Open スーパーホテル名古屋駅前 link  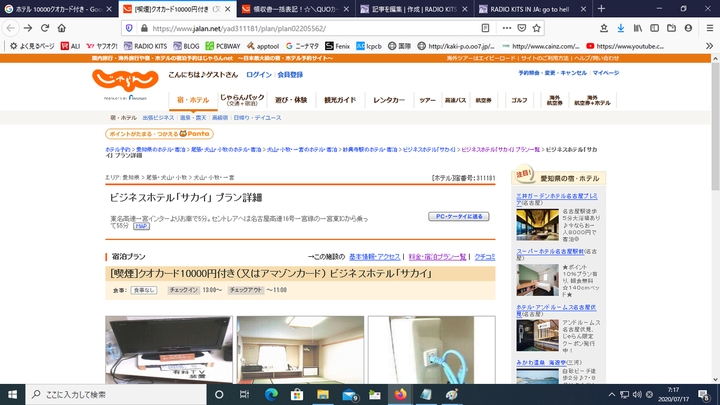(550, 251)
